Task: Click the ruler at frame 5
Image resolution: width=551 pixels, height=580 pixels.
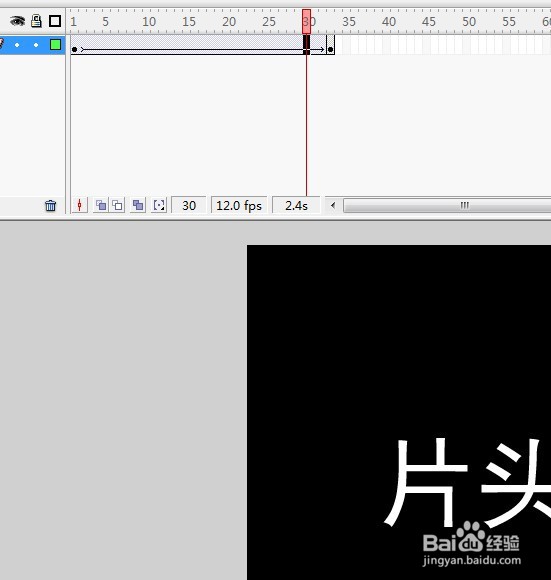Action: 106,22
